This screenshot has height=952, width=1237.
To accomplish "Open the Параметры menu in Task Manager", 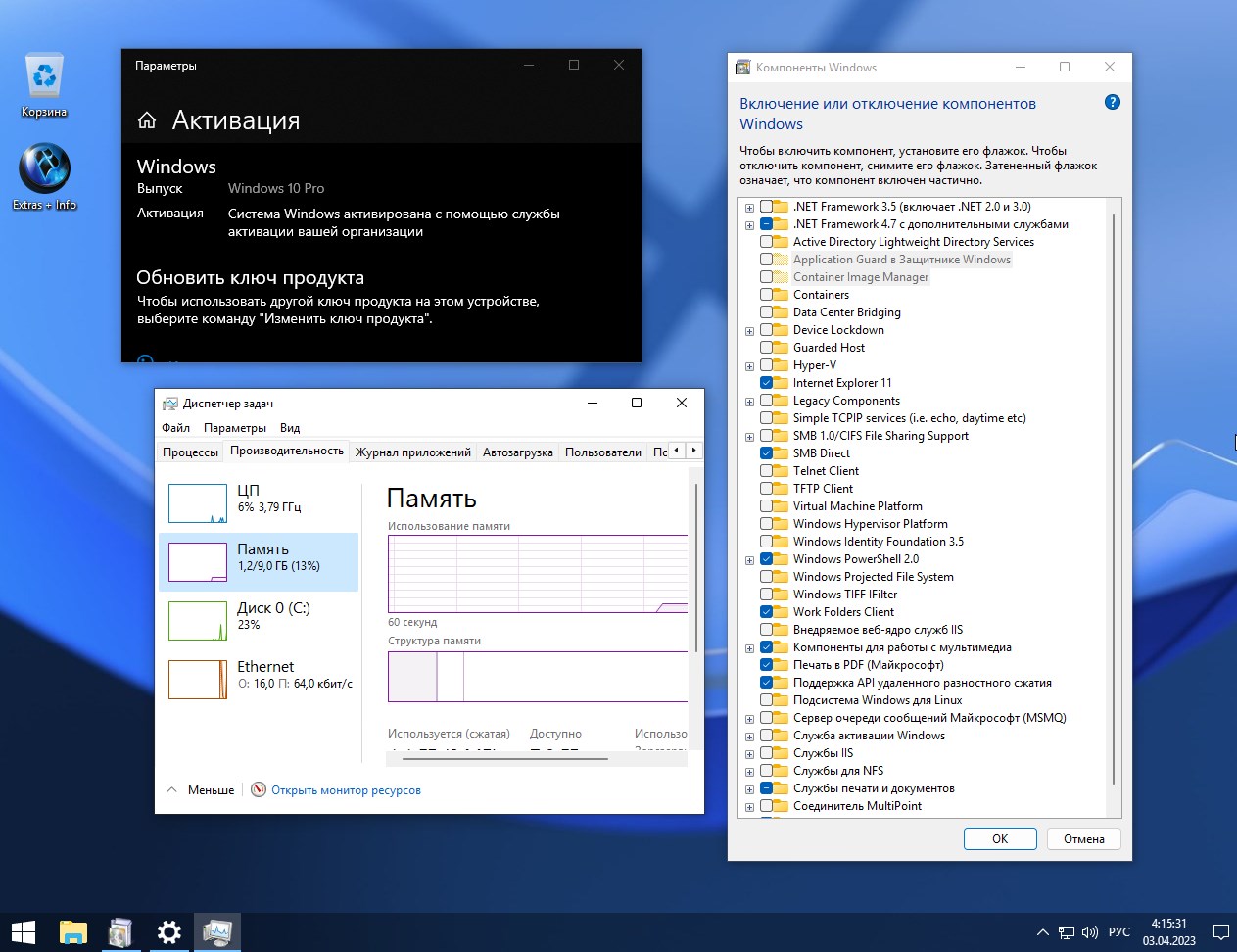I will tap(234, 428).
